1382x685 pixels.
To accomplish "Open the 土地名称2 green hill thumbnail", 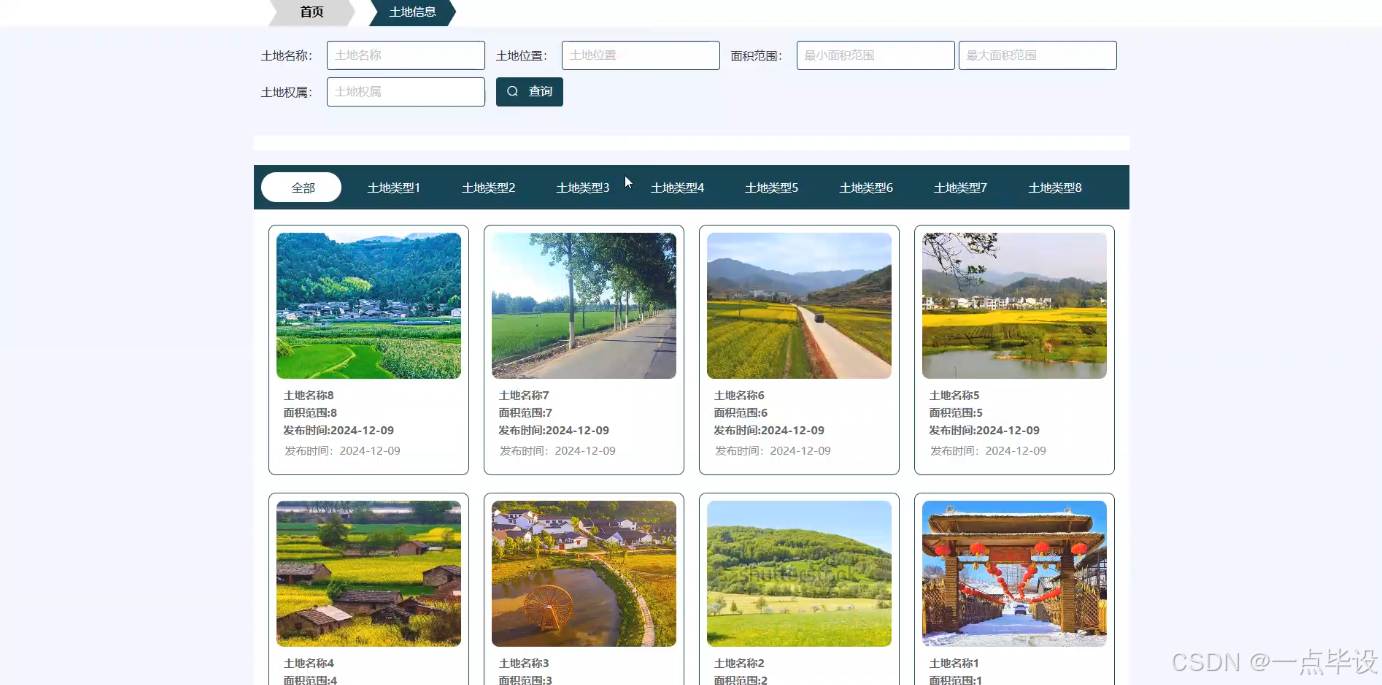I will [x=799, y=574].
